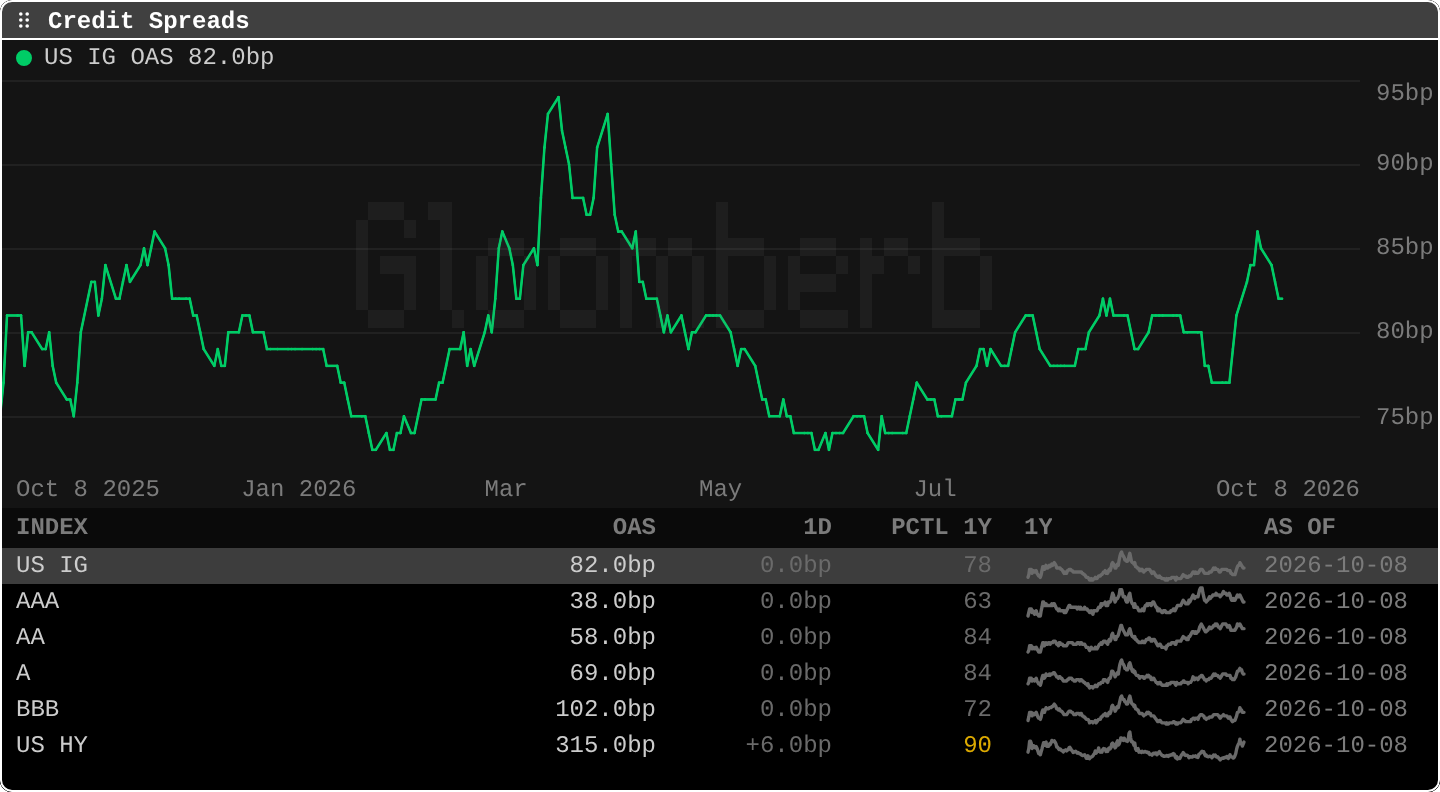The image size is (1440, 792).
Task: Click the Jan 2026 x-axis label
Action: pos(299,489)
